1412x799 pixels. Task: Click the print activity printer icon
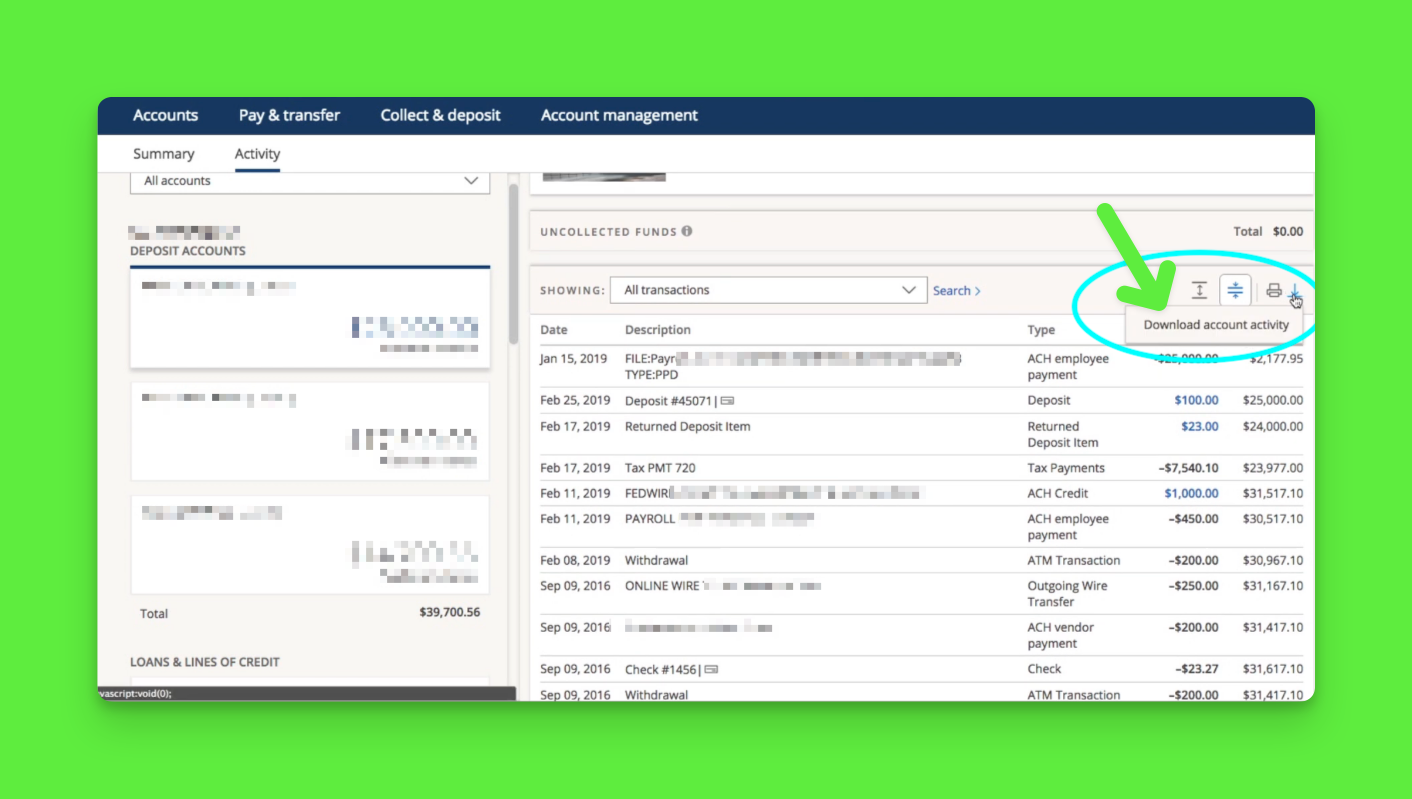1273,291
